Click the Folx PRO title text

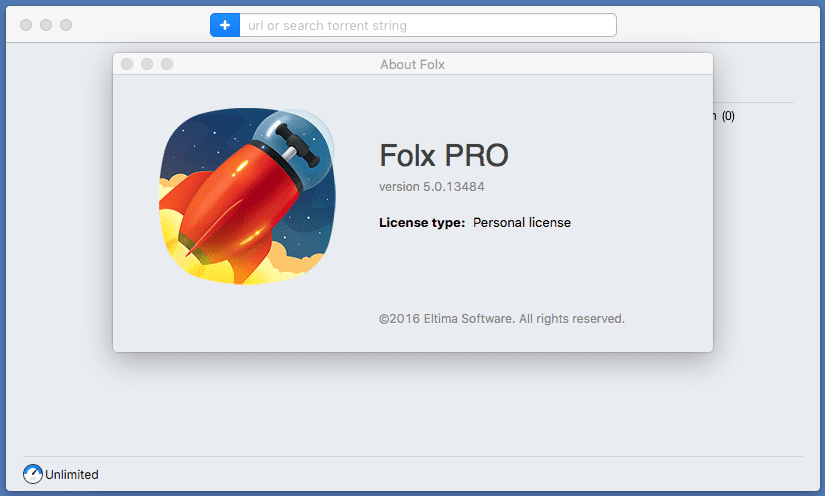(x=444, y=155)
